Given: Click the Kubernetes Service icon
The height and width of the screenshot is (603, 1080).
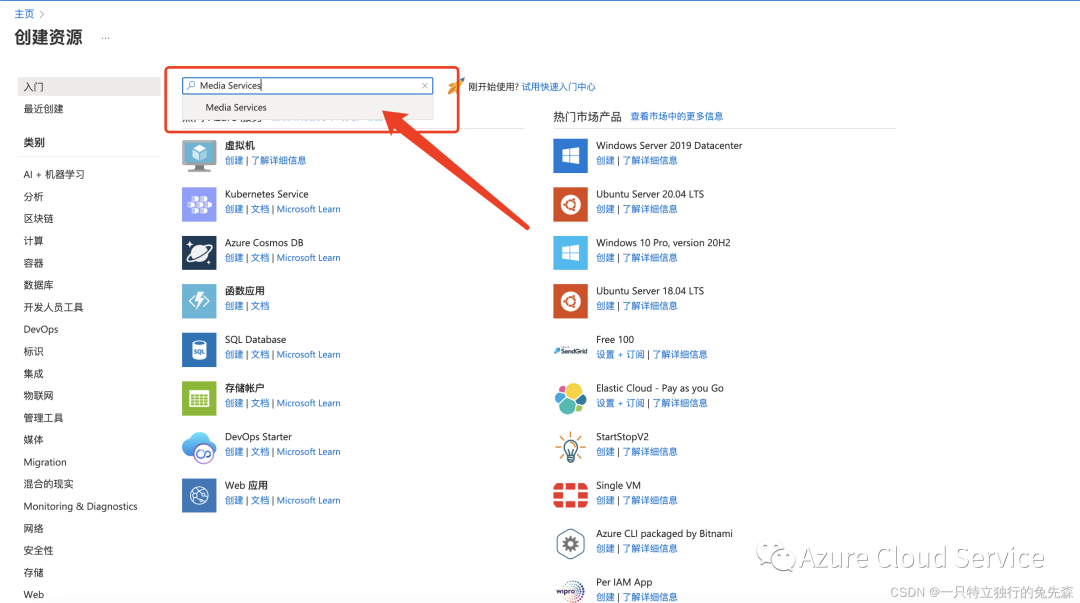Looking at the screenshot, I should (199, 204).
